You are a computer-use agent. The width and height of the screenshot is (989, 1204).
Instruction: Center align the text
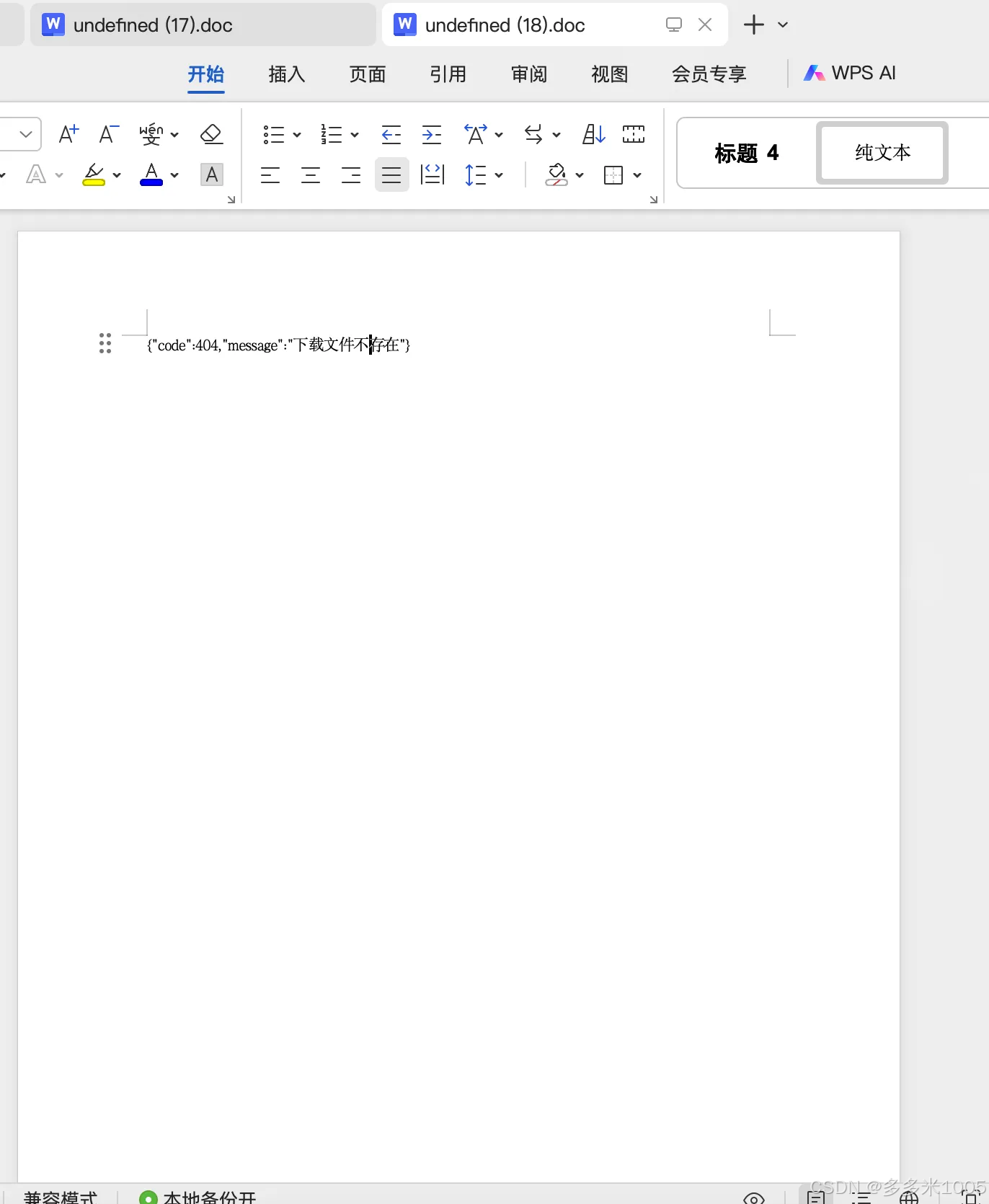click(x=311, y=174)
